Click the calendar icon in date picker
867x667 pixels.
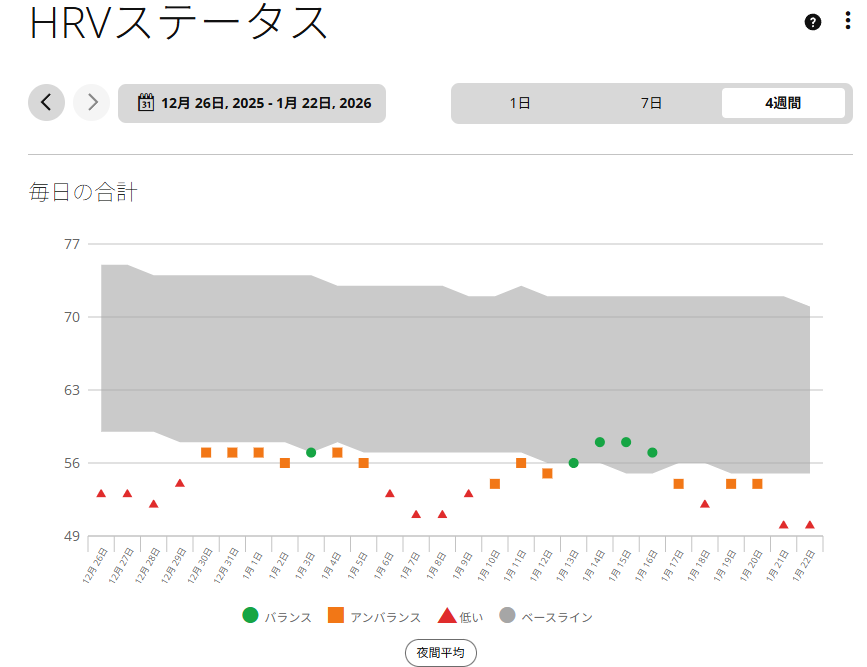tap(146, 102)
